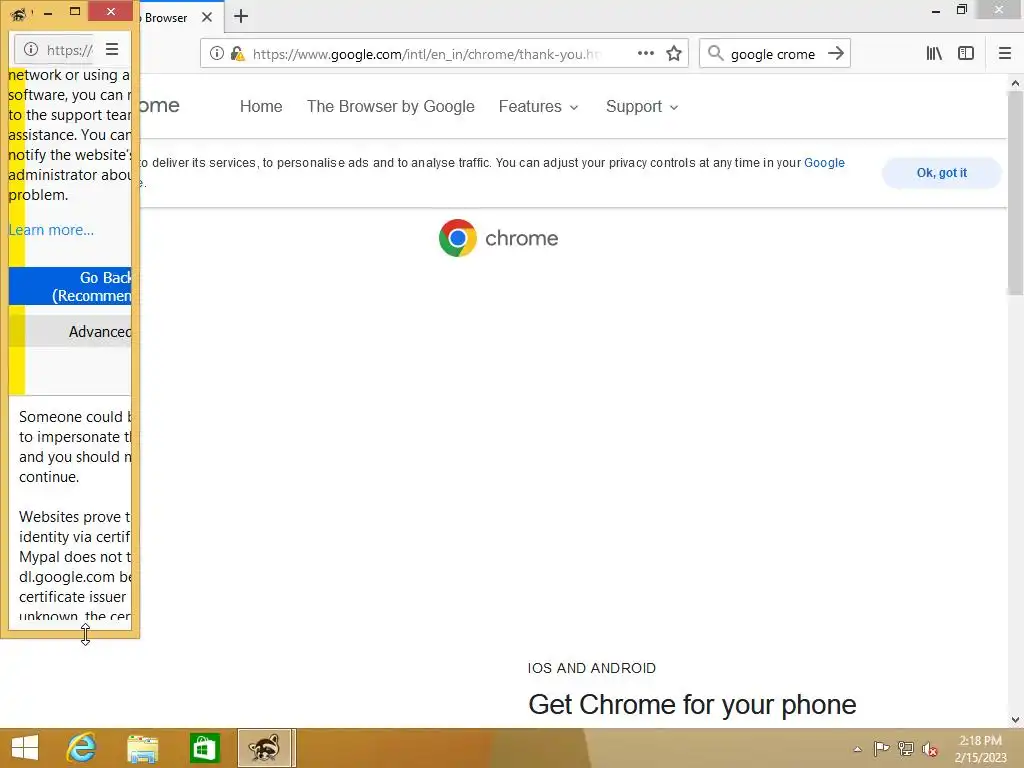Click the main address bar URL
The width and height of the screenshot is (1024, 768).
point(425,54)
